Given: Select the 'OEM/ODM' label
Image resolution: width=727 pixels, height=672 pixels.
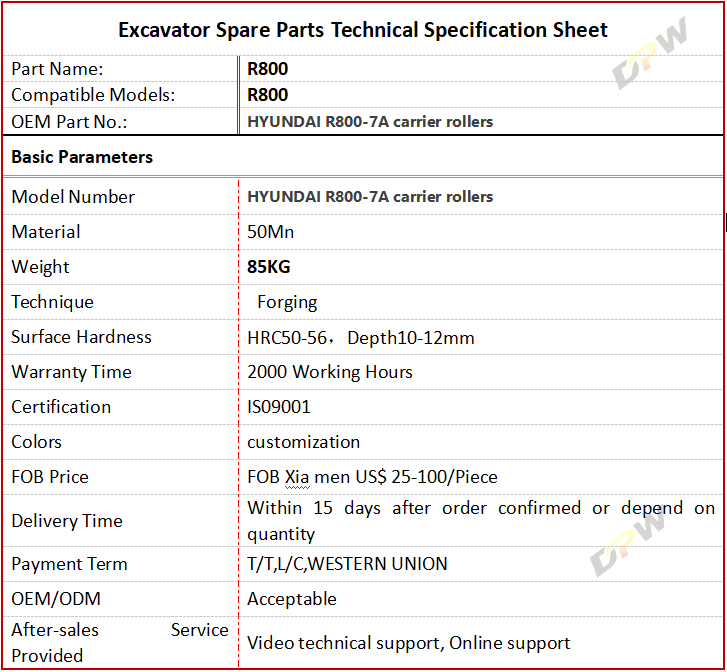Looking at the screenshot, I should click(56, 599).
